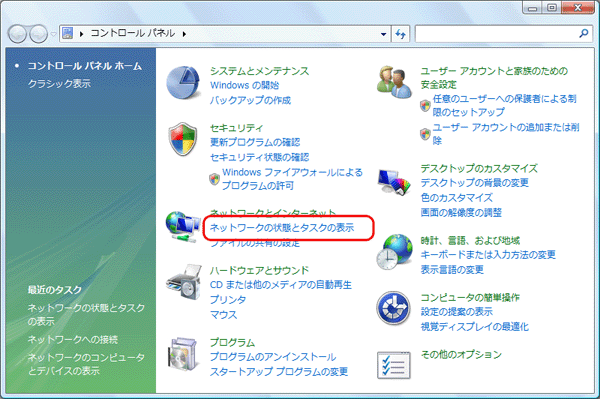
Task: Open コンピュータの簡単操作 category
Action: tap(470, 298)
